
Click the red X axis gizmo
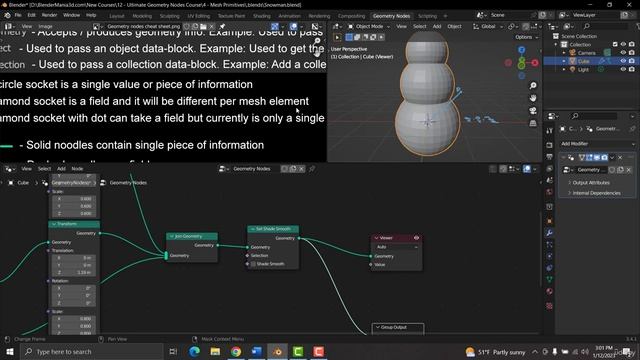(535, 63)
